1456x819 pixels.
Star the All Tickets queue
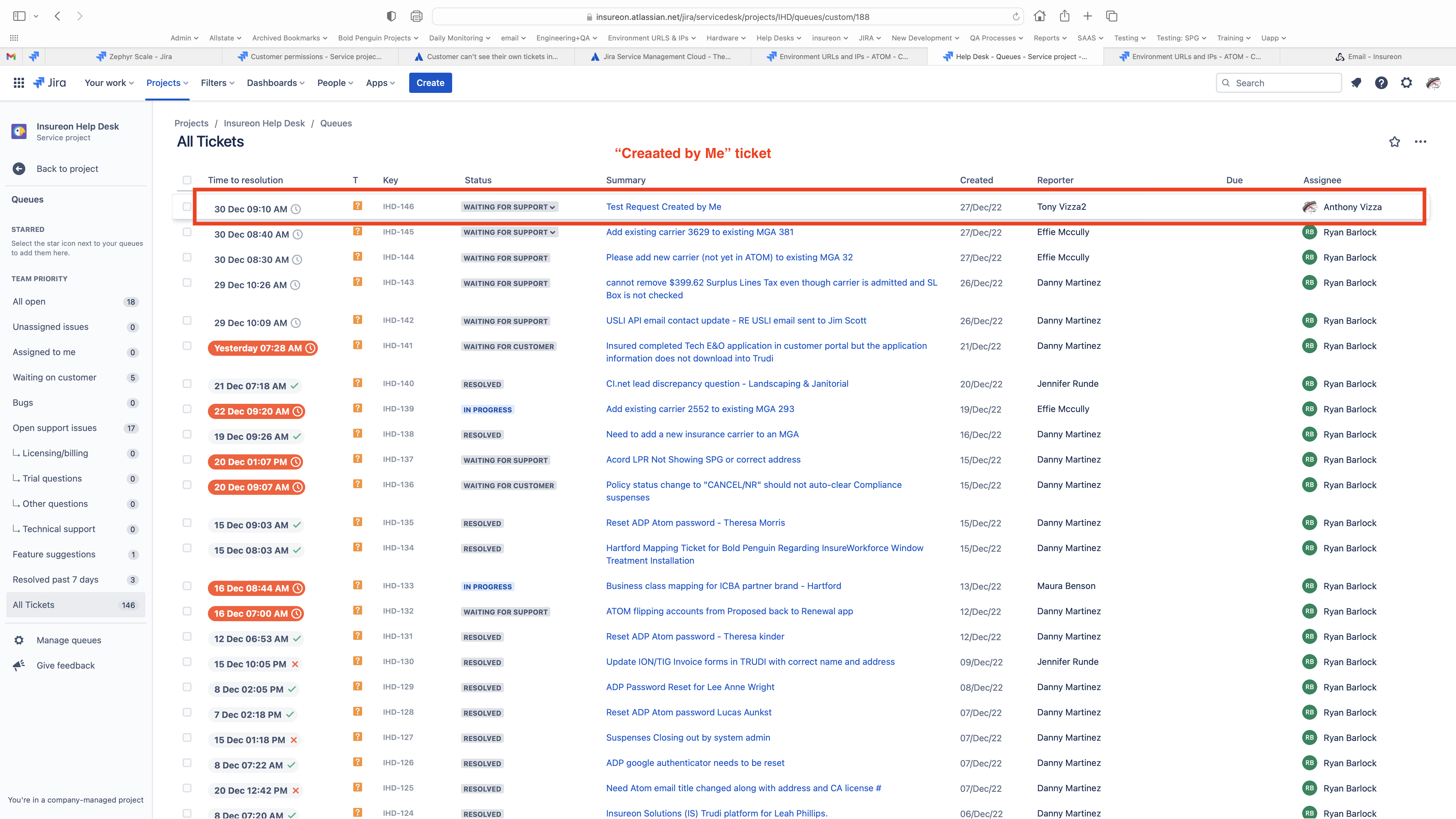pyautogui.click(x=1394, y=142)
